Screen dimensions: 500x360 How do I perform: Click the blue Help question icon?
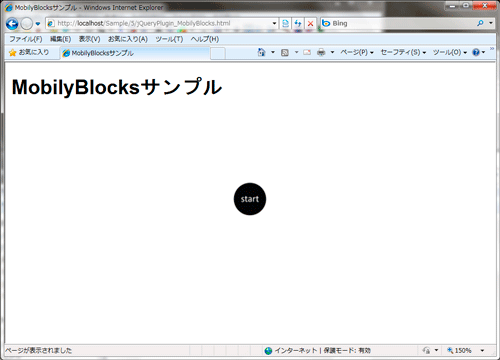tap(476, 52)
